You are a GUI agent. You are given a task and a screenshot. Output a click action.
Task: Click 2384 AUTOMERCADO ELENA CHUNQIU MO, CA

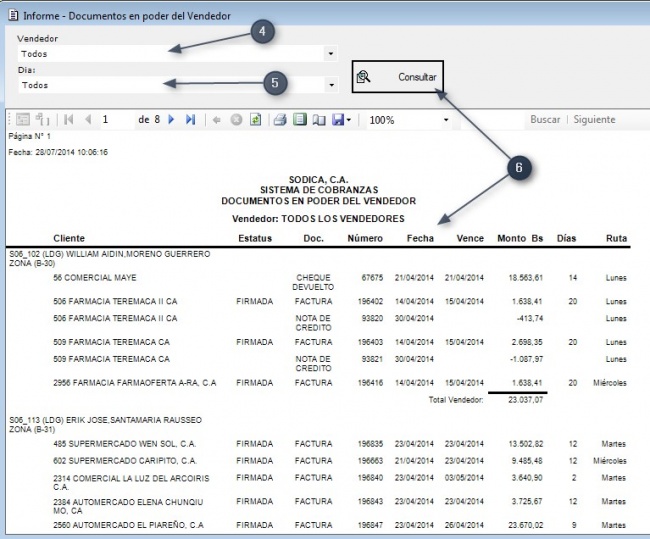[128, 506]
